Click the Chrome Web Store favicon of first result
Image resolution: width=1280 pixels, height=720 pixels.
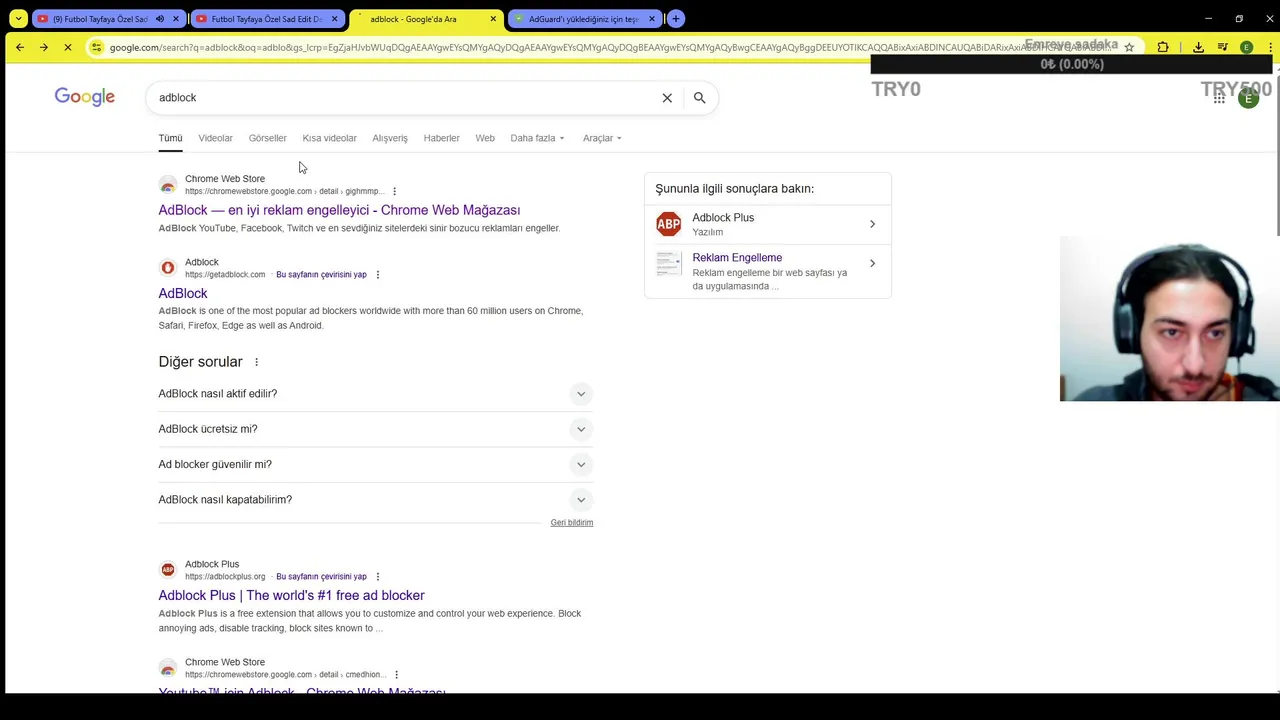coord(168,185)
